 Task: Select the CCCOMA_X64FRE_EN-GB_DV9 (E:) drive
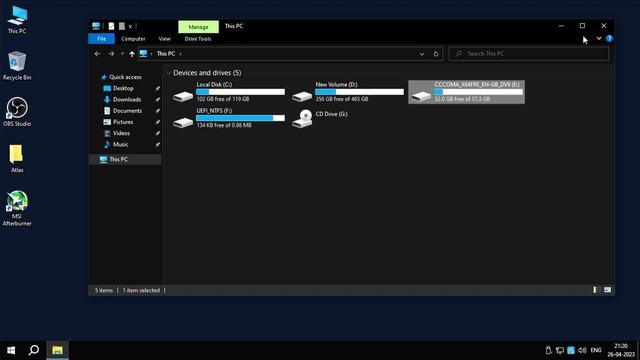[x=467, y=92]
